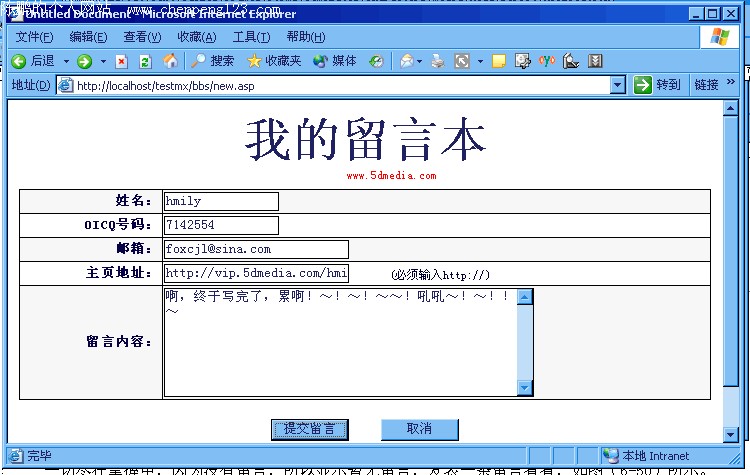Click the 转到 Go button
The height and width of the screenshot is (475, 750).
657,85
